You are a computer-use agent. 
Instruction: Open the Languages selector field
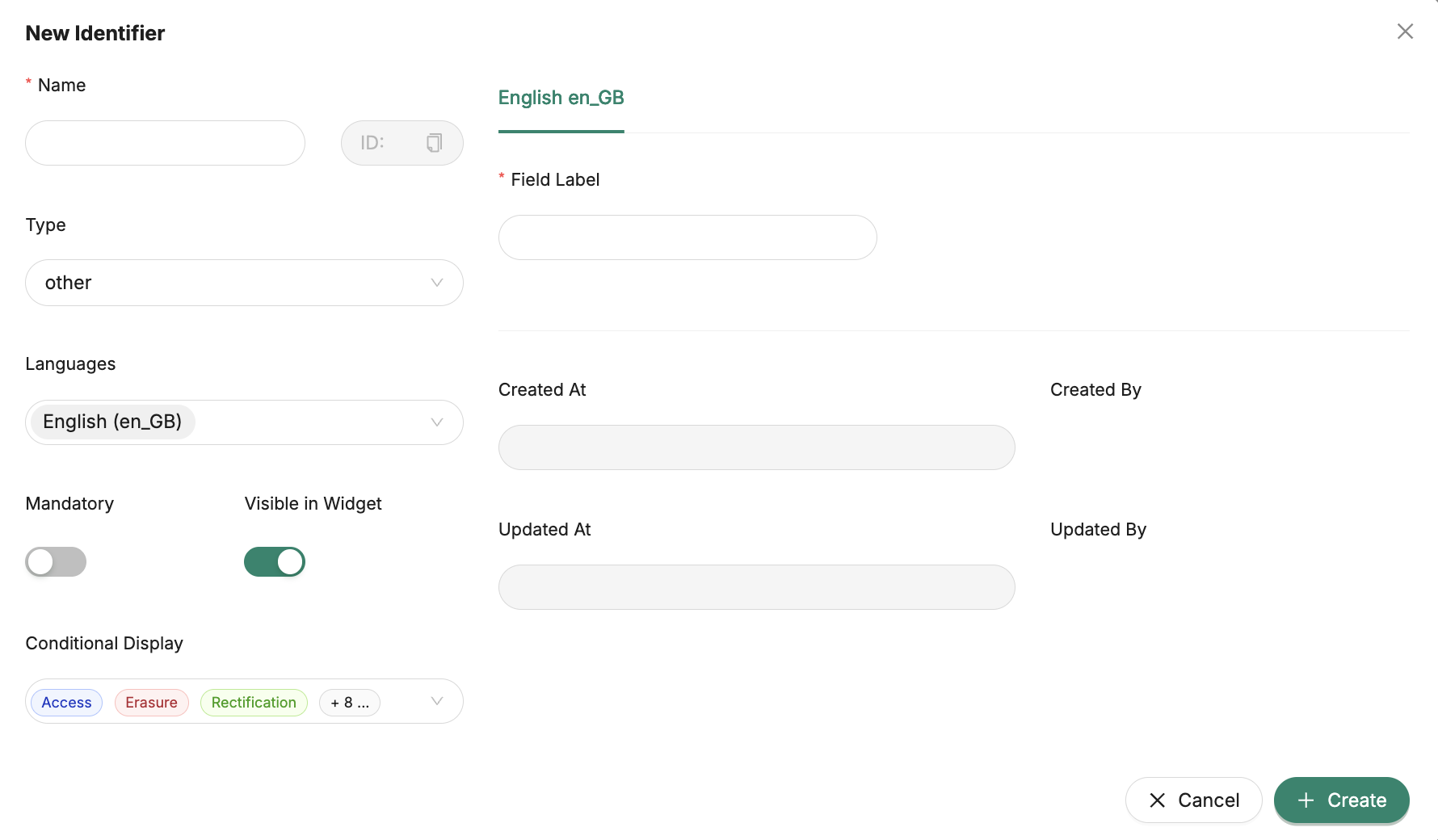coord(307,422)
